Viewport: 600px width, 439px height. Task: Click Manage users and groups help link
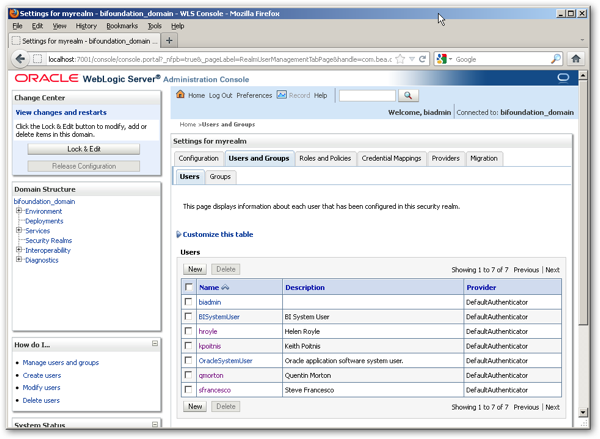click(60, 362)
